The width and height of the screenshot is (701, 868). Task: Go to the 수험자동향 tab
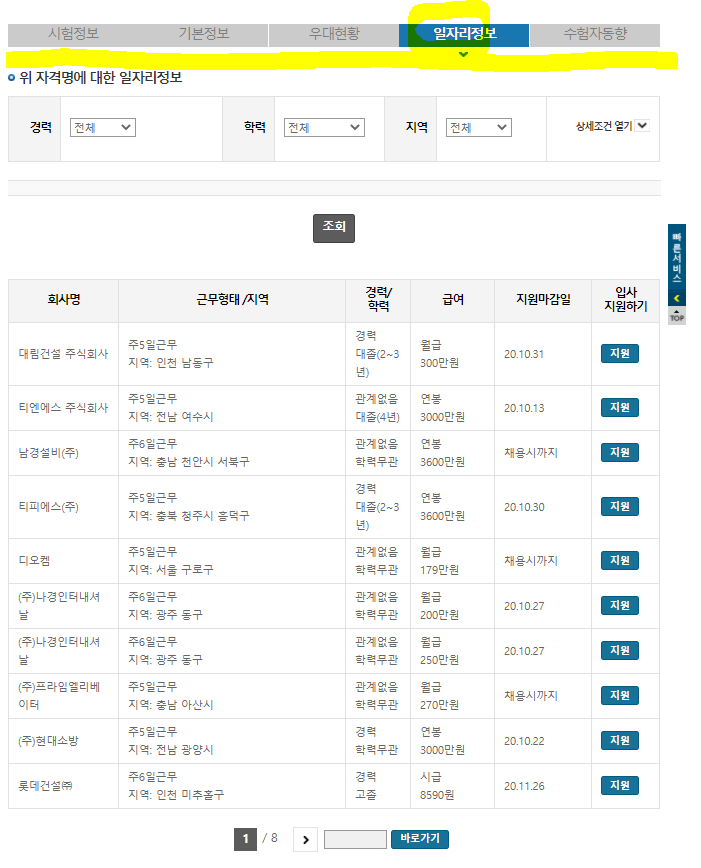[x=595, y=34]
